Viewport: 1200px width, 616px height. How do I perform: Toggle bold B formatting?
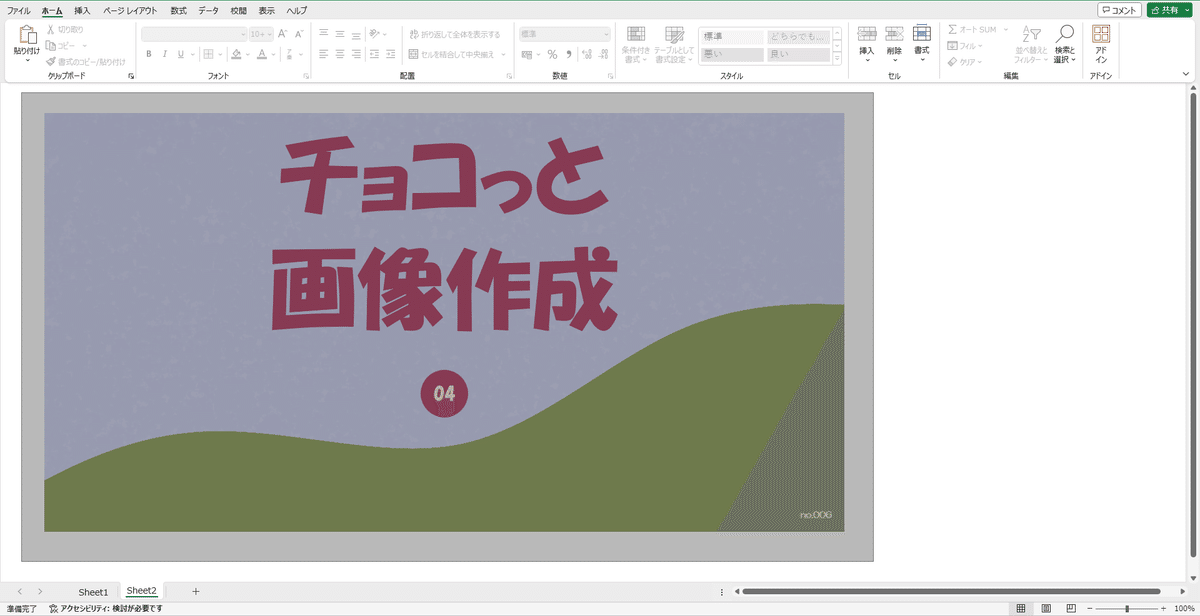[x=149, y=54]
